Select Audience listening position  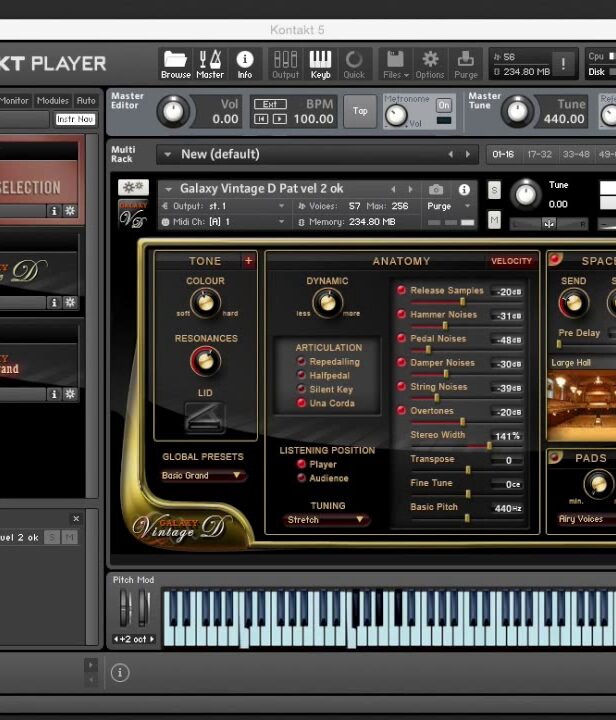coord(302,478)
